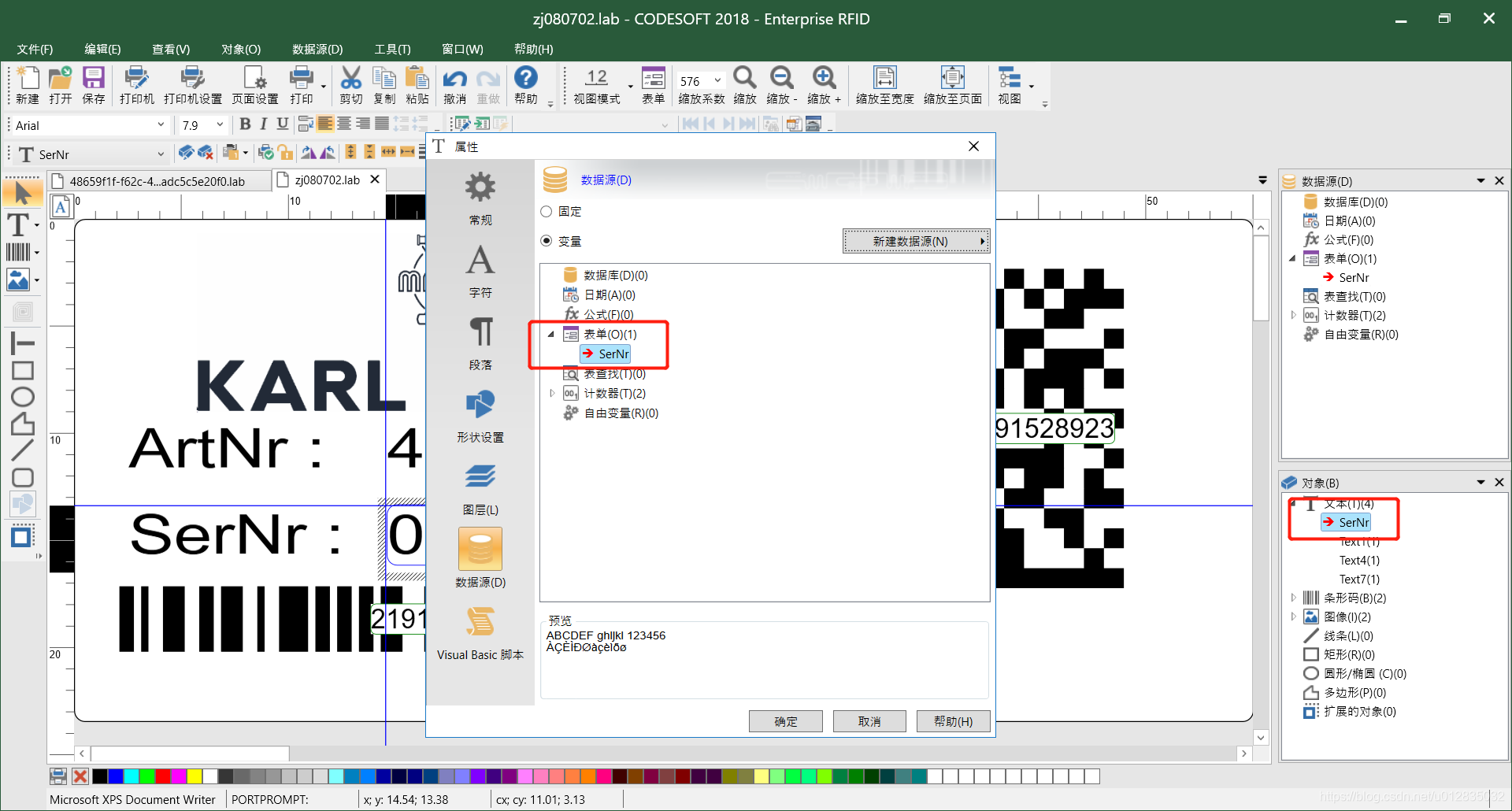The height and width of the screenshot is (811, 1512).
Task: Open the 数据源(D) menu
Action: [x=317, y=49]
